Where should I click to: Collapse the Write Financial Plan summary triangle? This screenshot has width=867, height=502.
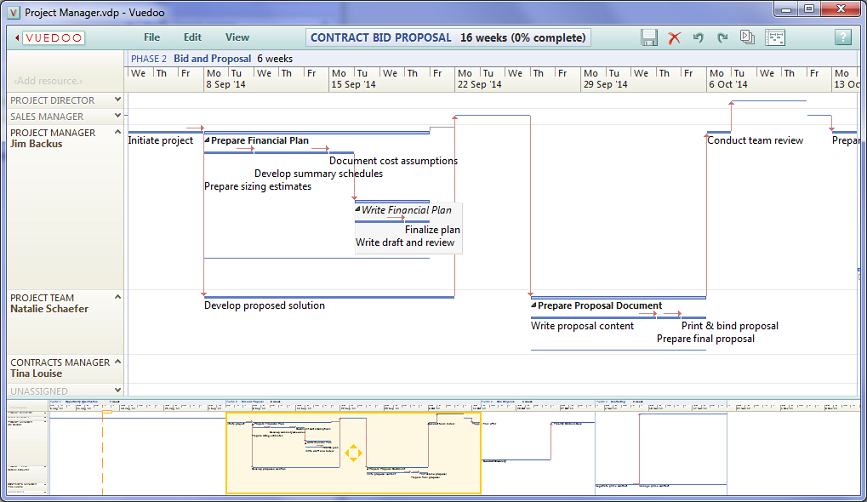tap(358, 210)
